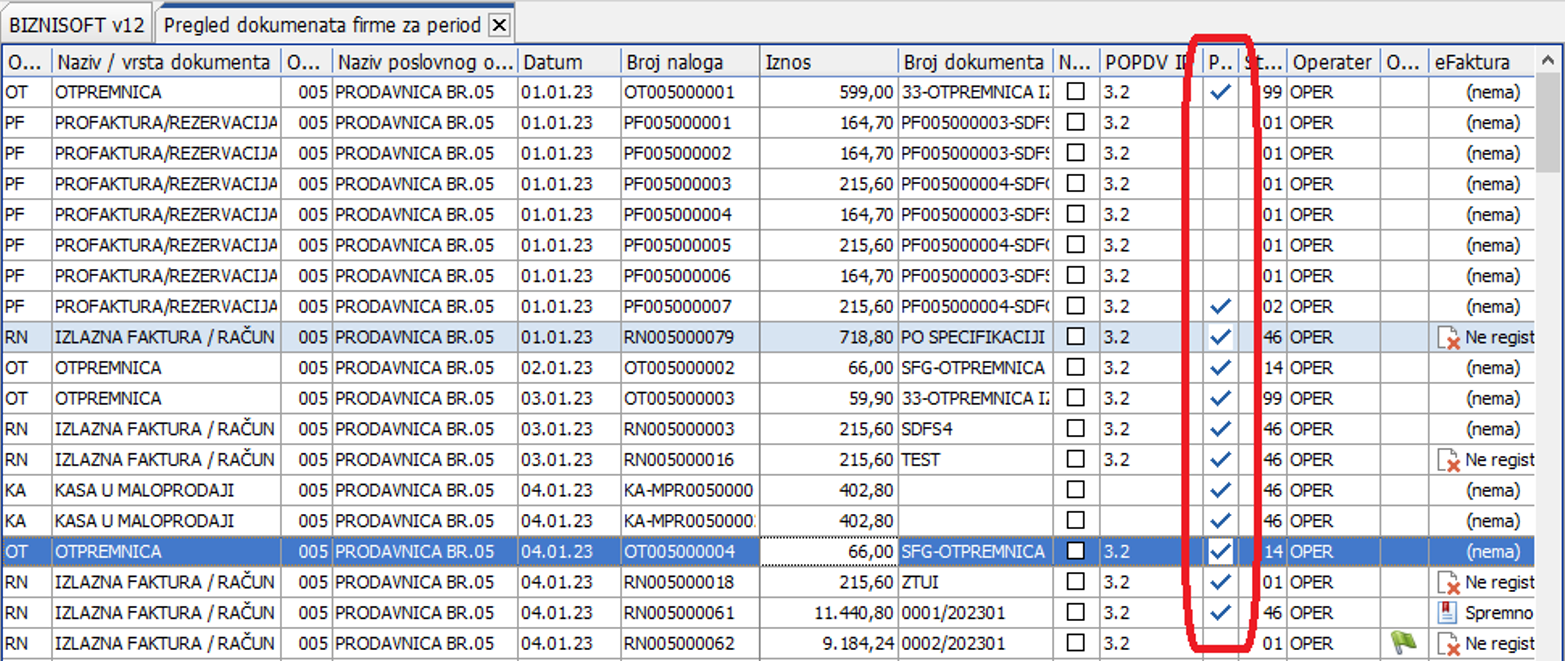Tick the N checkbox for row OT005000001

(1076, 92)
